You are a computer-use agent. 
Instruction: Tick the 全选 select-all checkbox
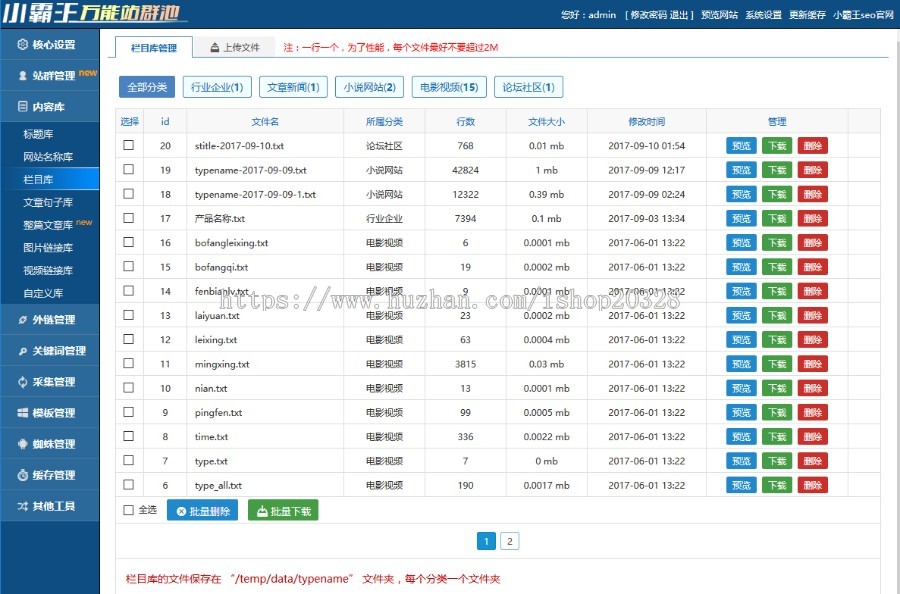pos(129,510)
